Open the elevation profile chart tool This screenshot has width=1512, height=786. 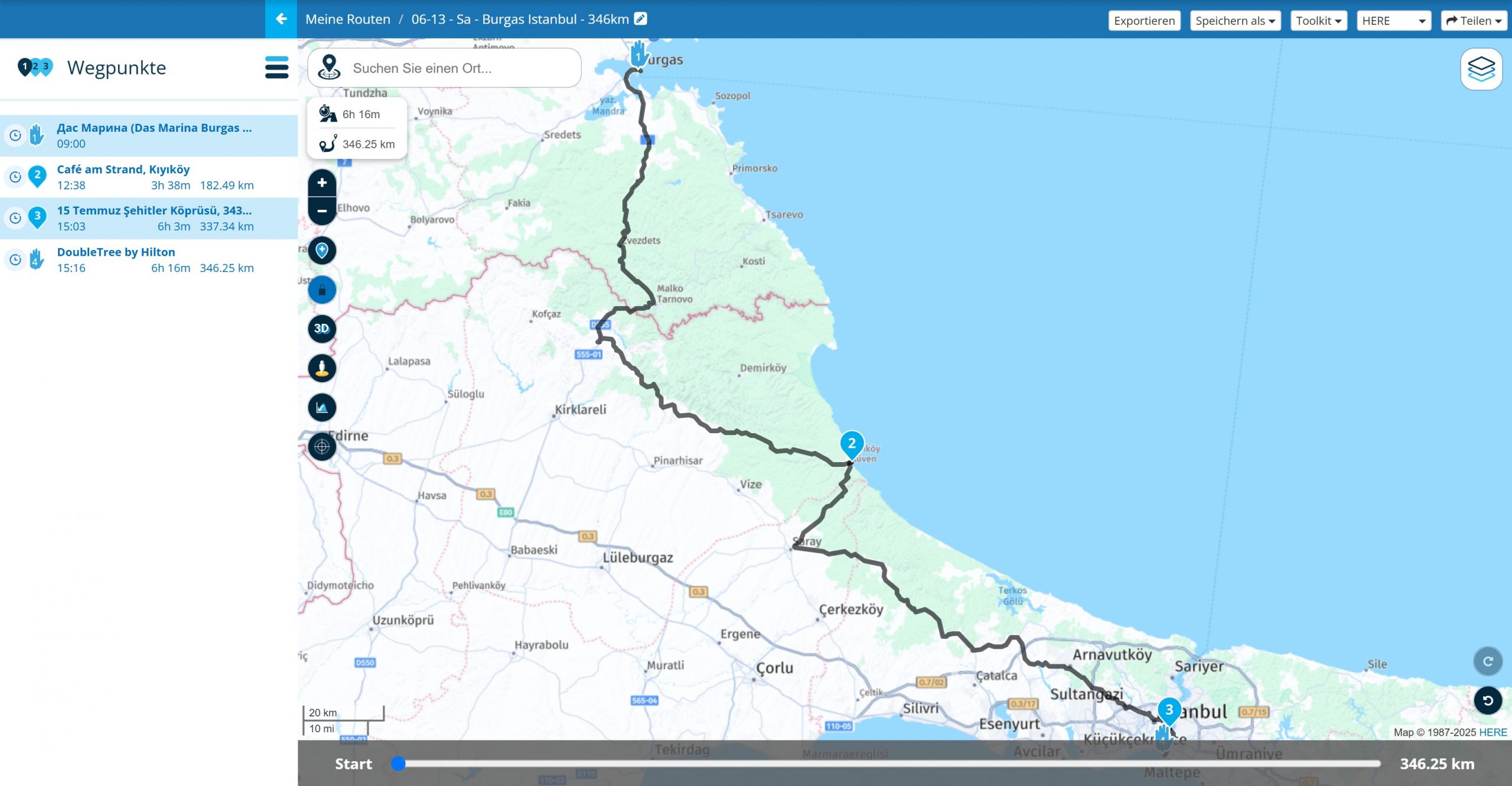(x=322, y=408)
